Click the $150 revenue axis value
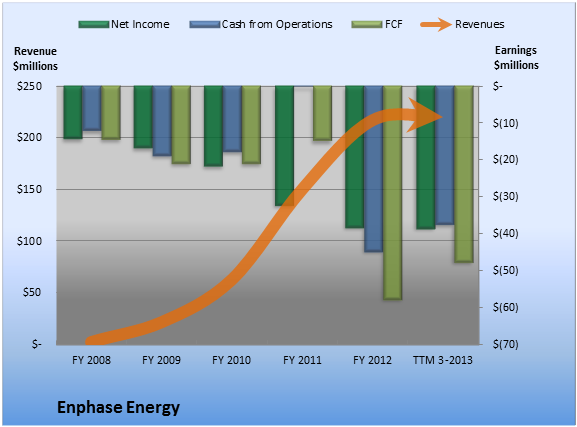577x427 pixels. (x=29, y=189)
